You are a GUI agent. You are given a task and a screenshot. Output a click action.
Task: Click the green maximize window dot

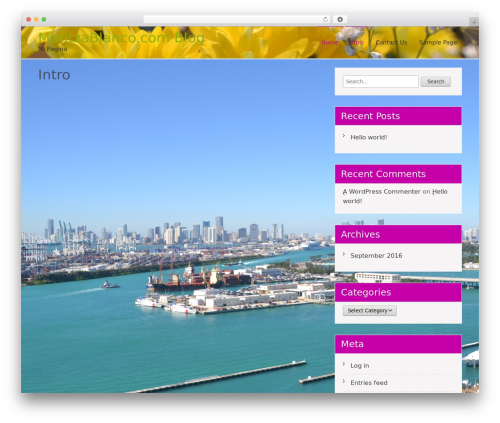(x=44, y=19)
